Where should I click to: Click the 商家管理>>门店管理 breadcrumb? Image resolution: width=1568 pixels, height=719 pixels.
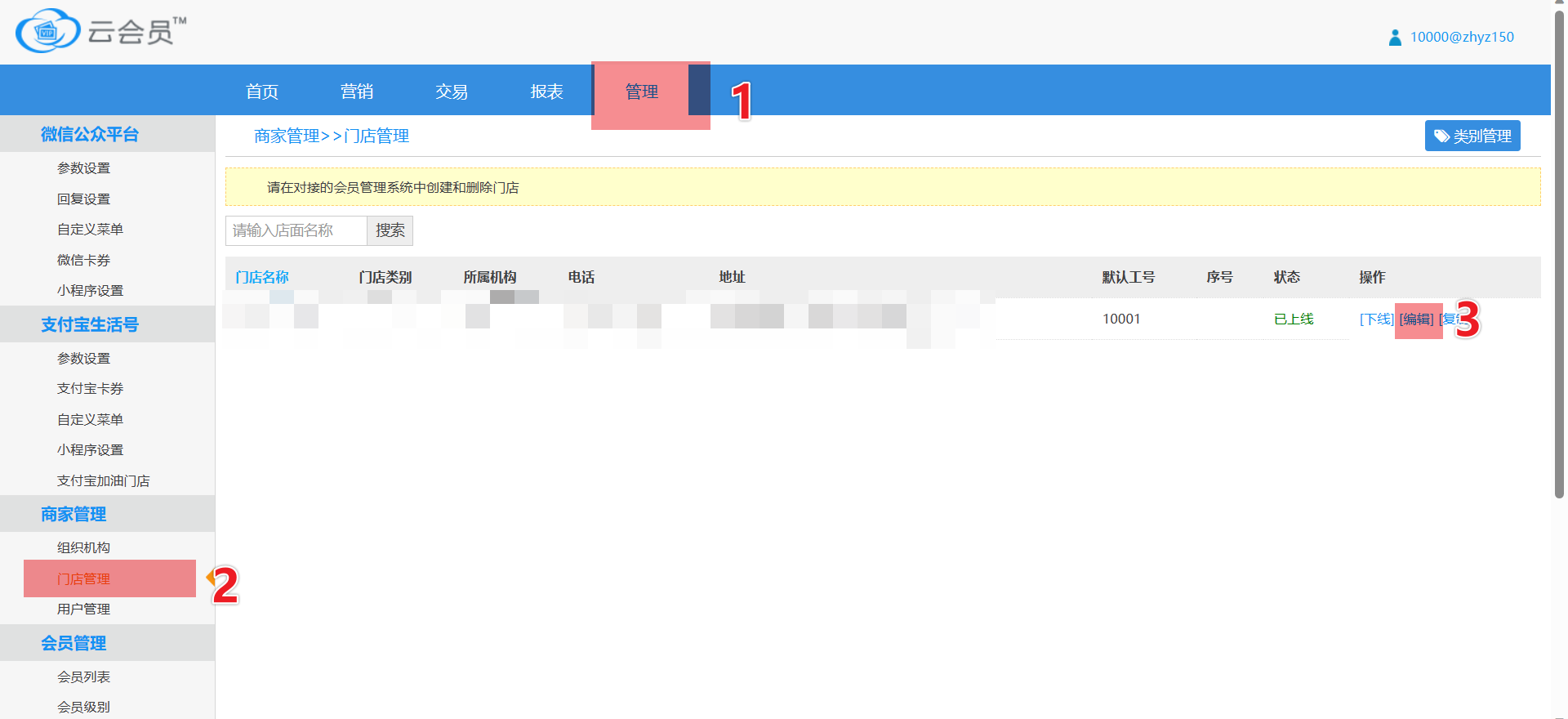point(332,136)
